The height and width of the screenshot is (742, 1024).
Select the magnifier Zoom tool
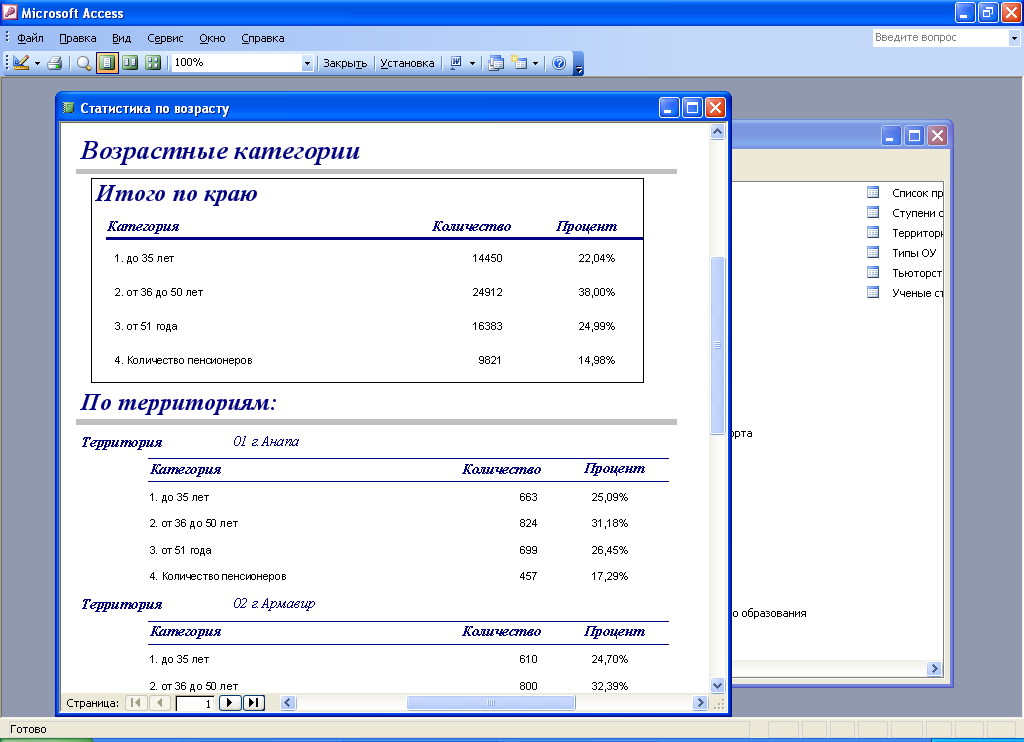click(84, 63)
